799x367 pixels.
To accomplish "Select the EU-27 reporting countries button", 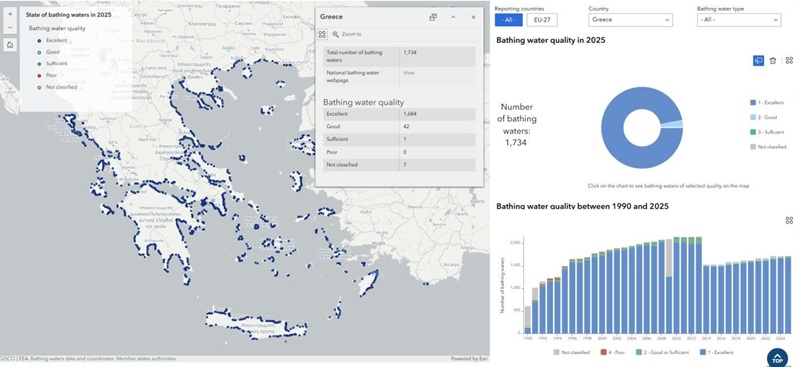I will coord(542,20).
